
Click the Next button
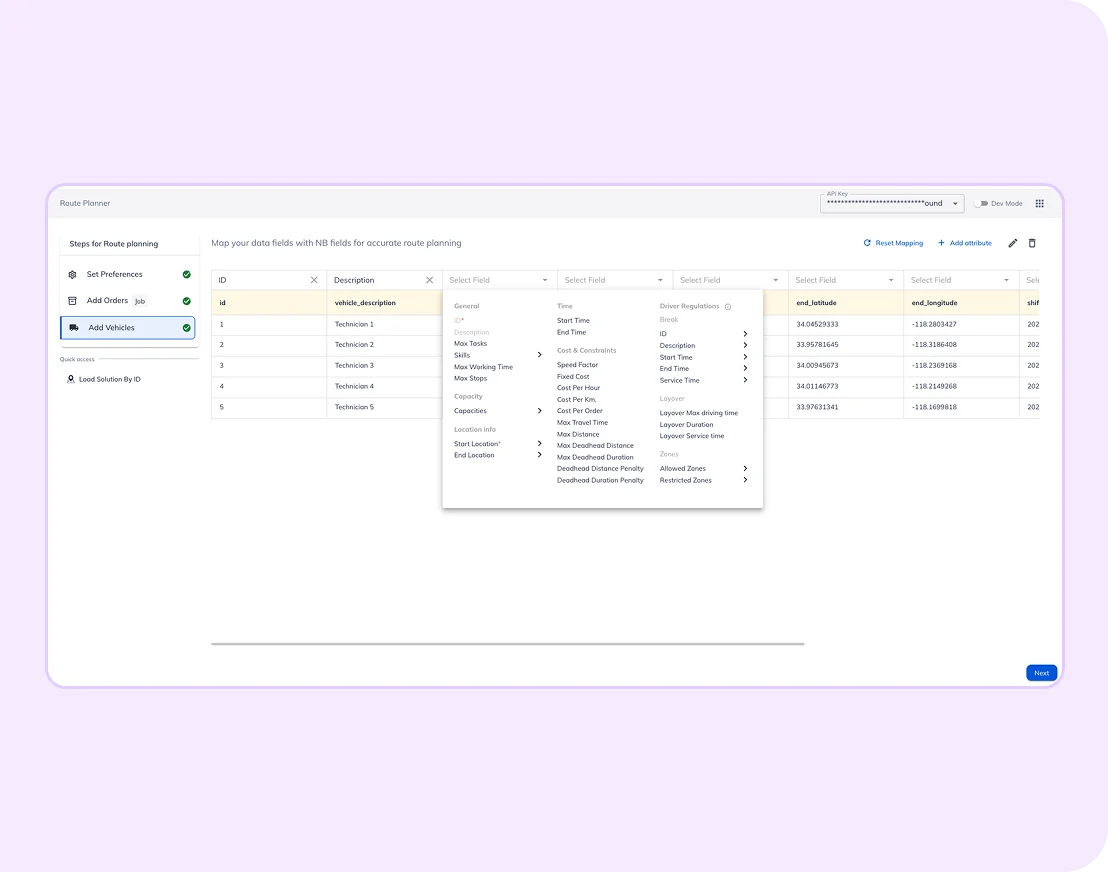tap(1042, 673)
